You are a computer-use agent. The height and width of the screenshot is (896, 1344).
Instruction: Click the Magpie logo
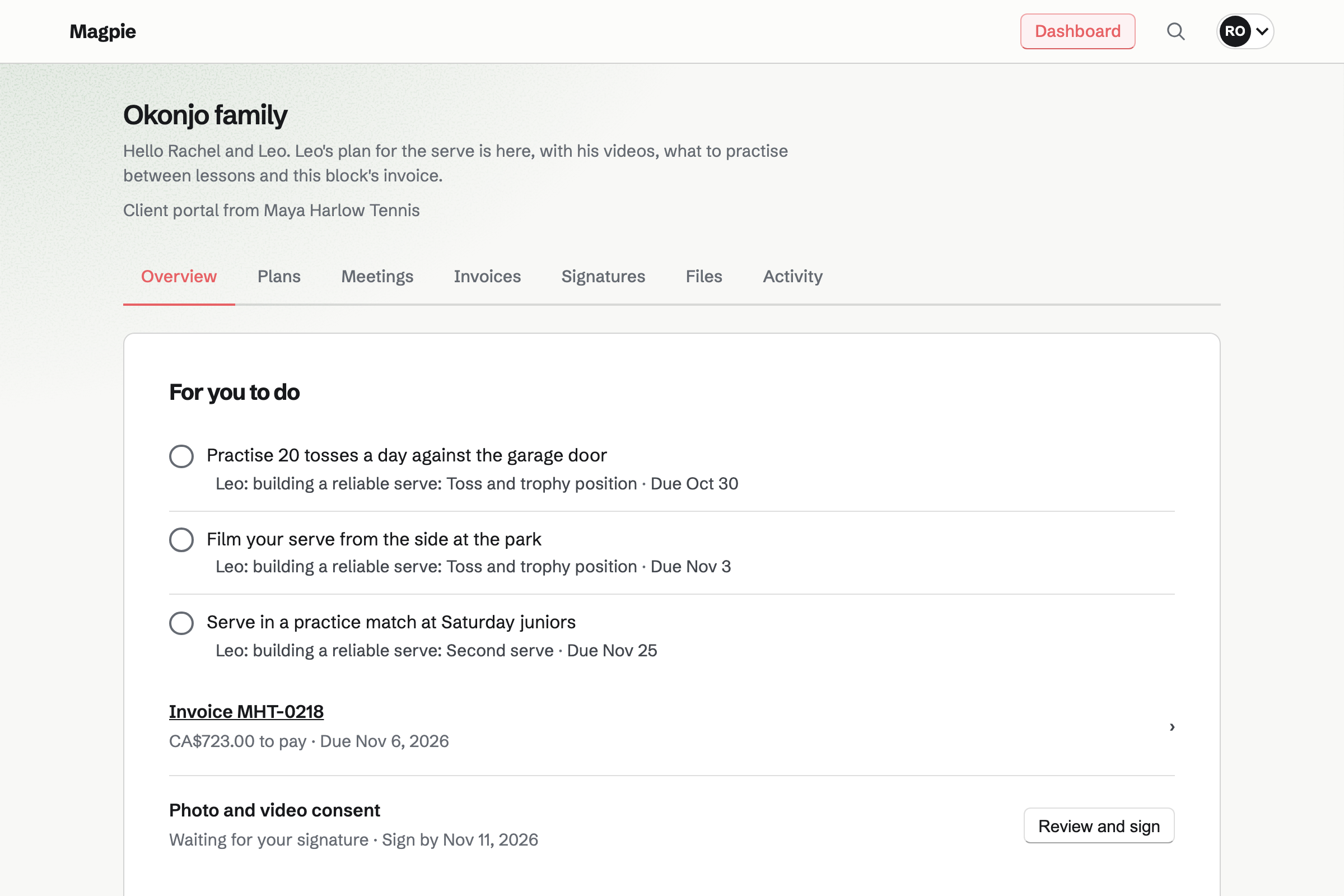click(x=102, y=31)
